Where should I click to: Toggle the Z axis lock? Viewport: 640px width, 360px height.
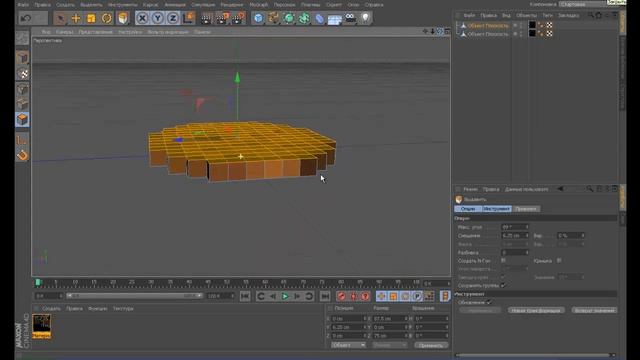click(x=173, y=18)
